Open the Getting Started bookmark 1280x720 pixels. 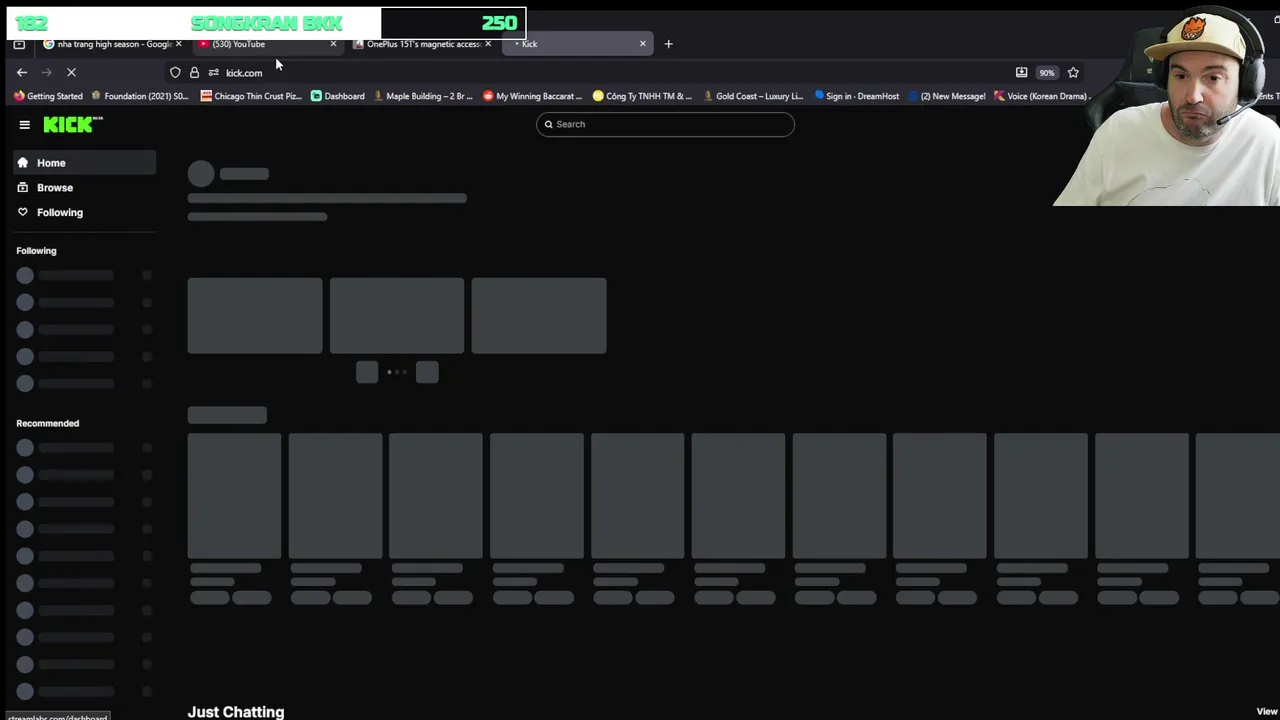point(48,96)
